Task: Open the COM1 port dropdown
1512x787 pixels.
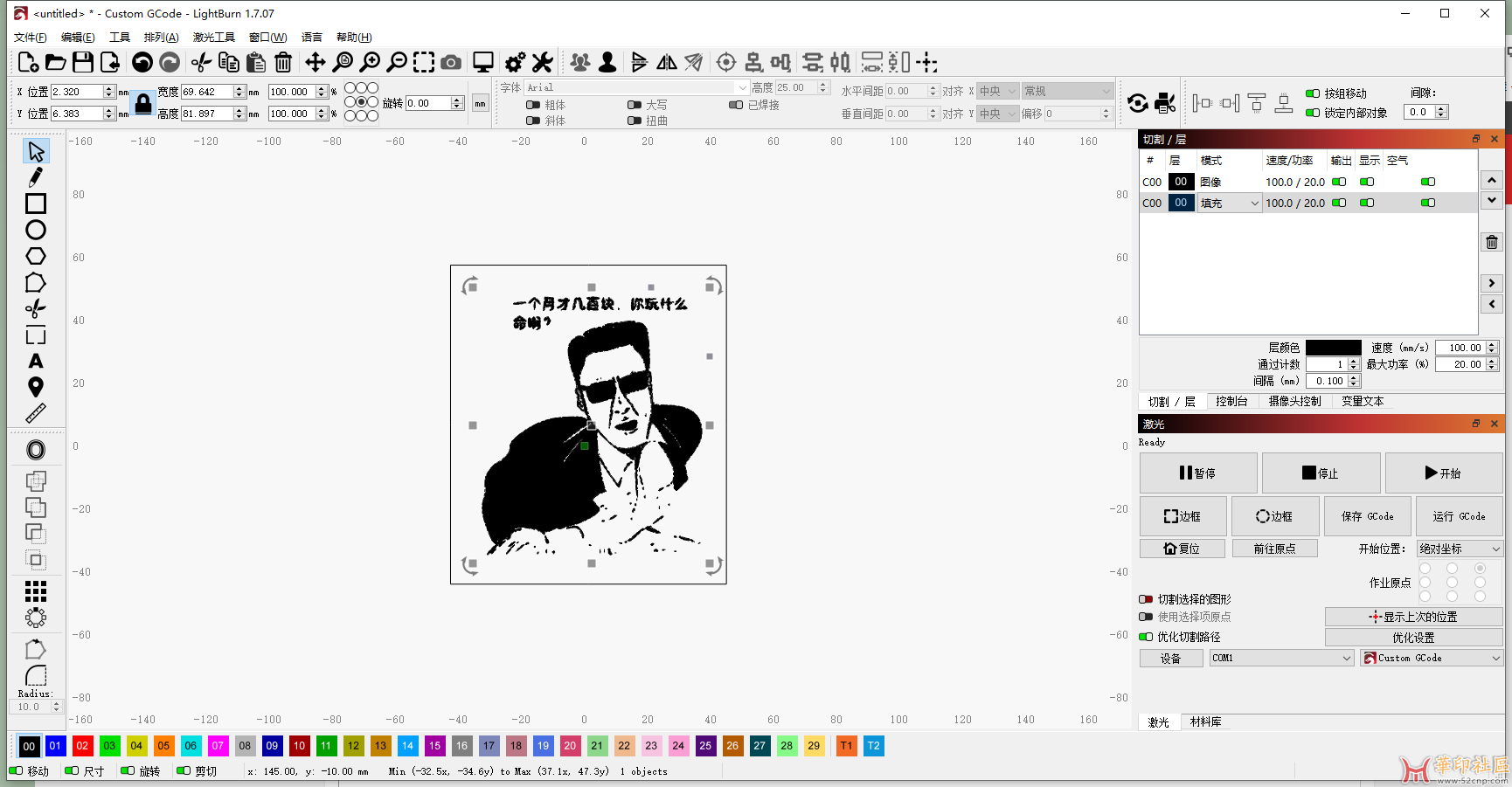Action: [x=1281, y=658]
